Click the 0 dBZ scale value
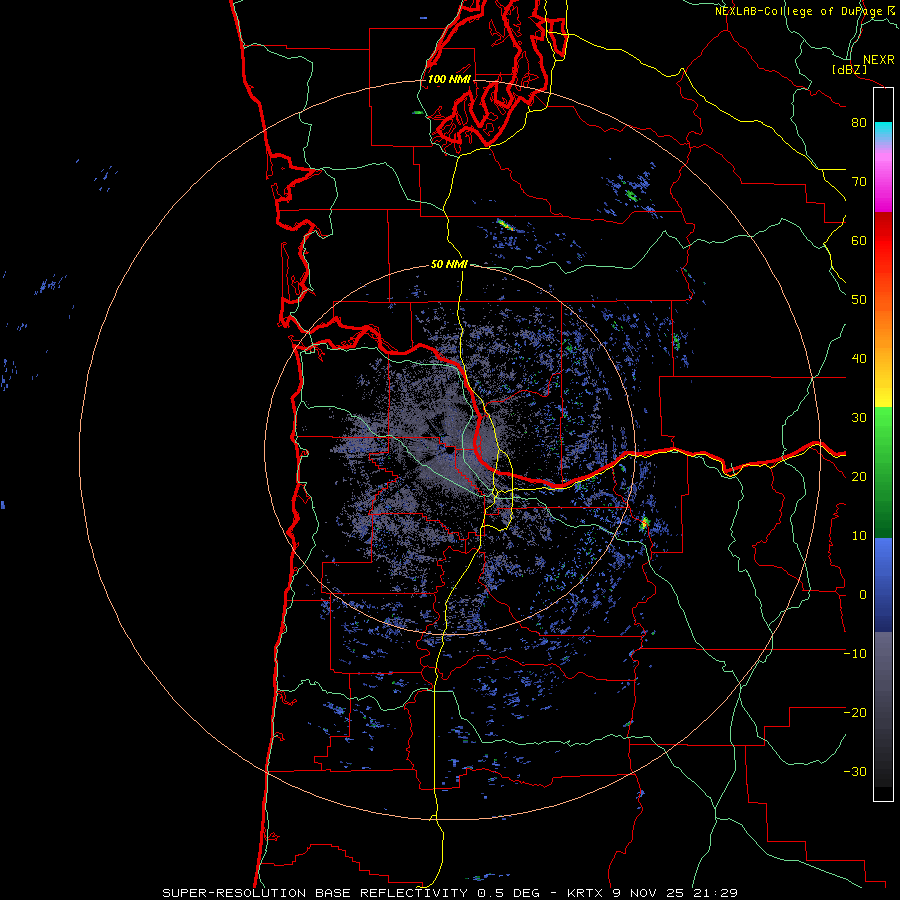This screenshot has width=900, height=900. 863,595
